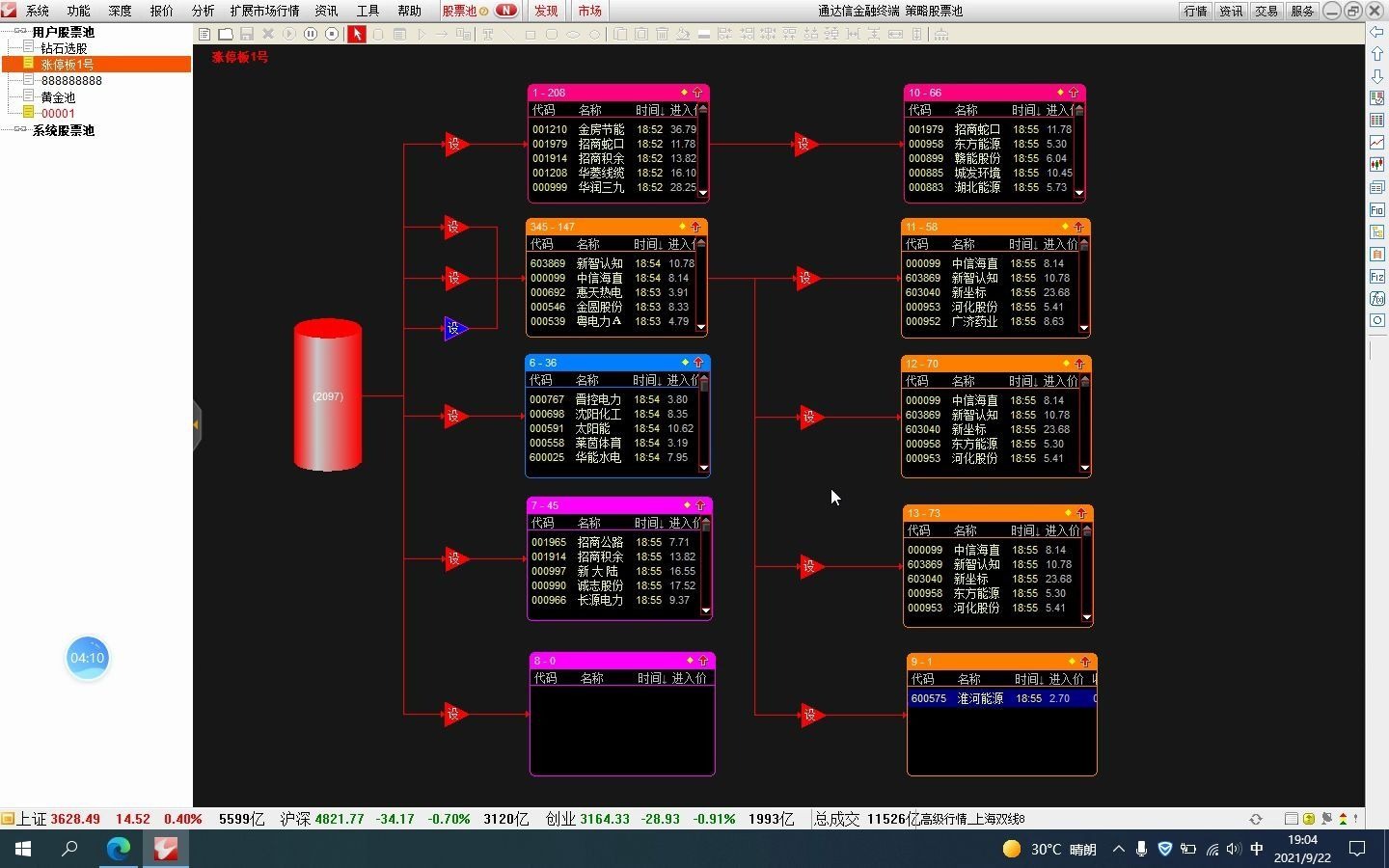The height and width of the screenshot is (868, 1389).
Task: Click the 行情 button at top right
Action: click(1196, 11)
